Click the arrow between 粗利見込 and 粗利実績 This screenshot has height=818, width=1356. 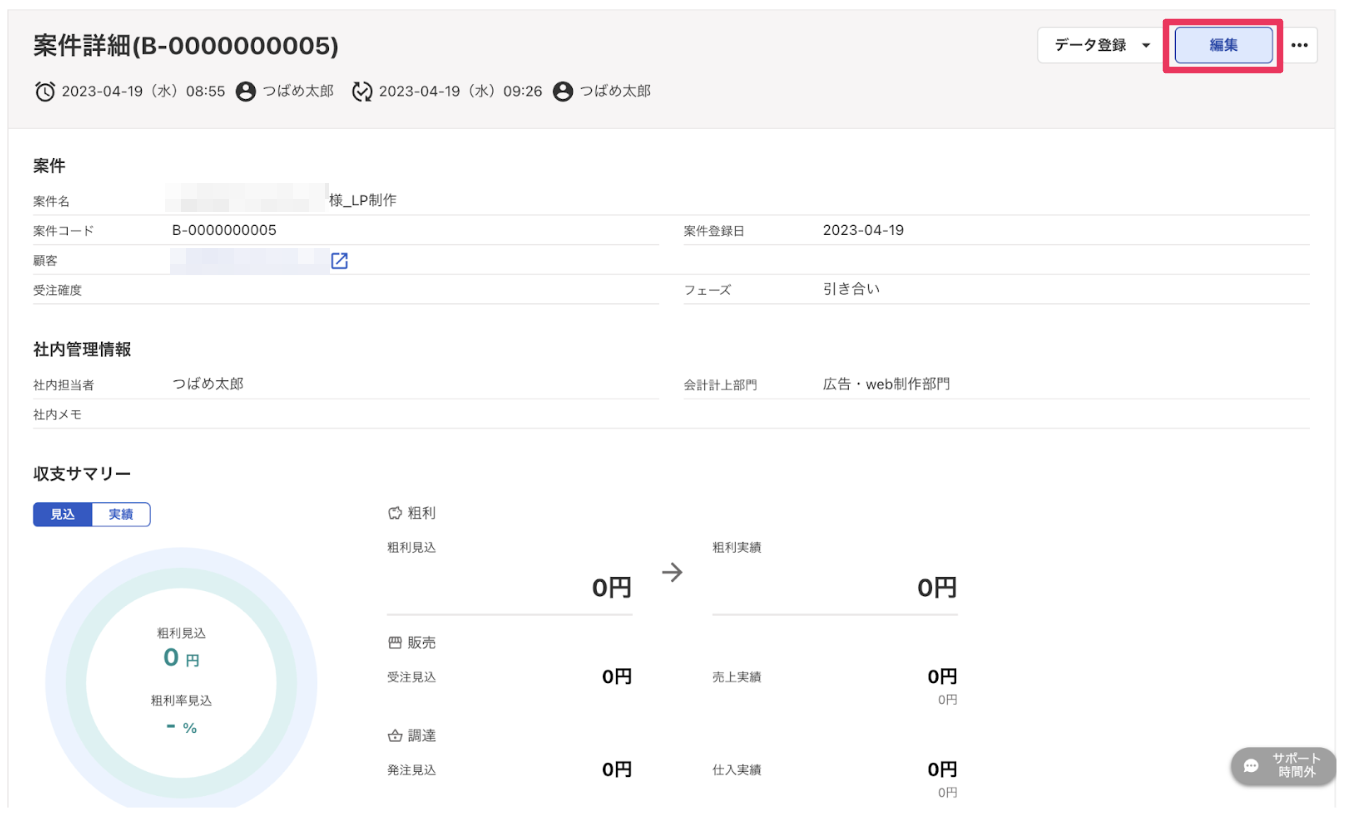pos(673,572)
